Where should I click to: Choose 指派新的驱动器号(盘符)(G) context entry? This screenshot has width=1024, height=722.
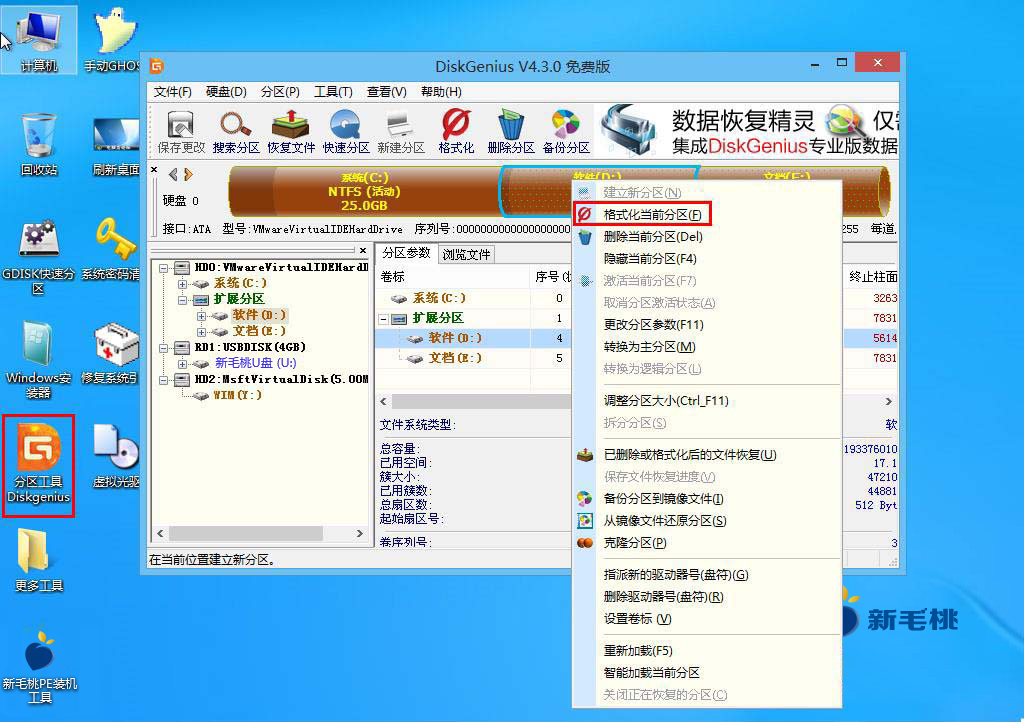click(x=707, y=575)
